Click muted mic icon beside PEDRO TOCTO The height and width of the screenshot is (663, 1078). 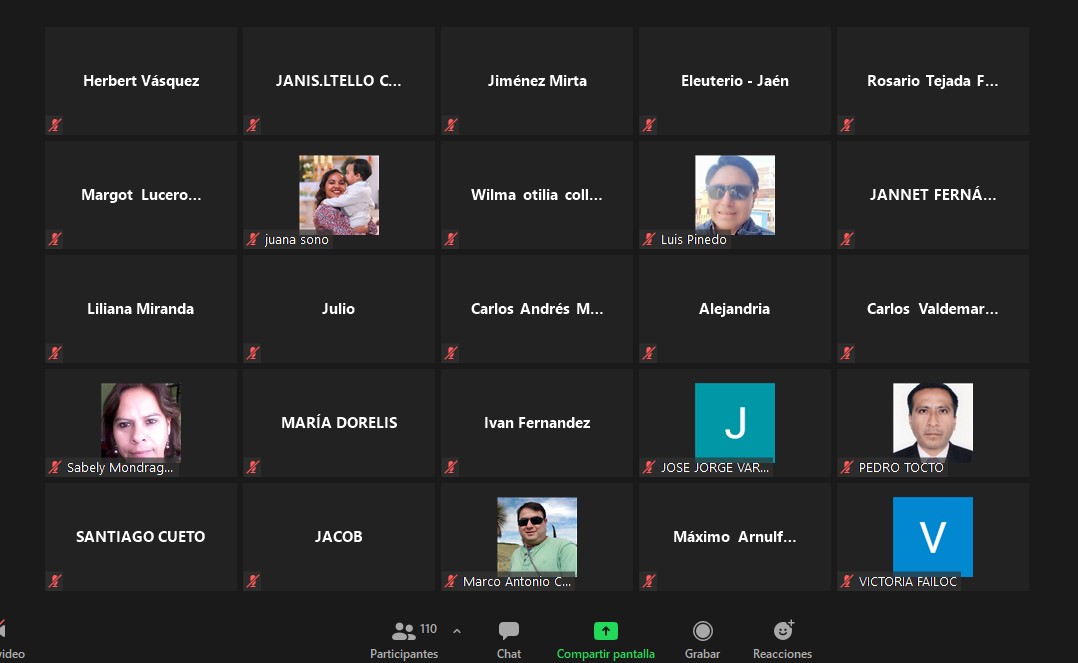pyautogui.click(x=848, y=467)
